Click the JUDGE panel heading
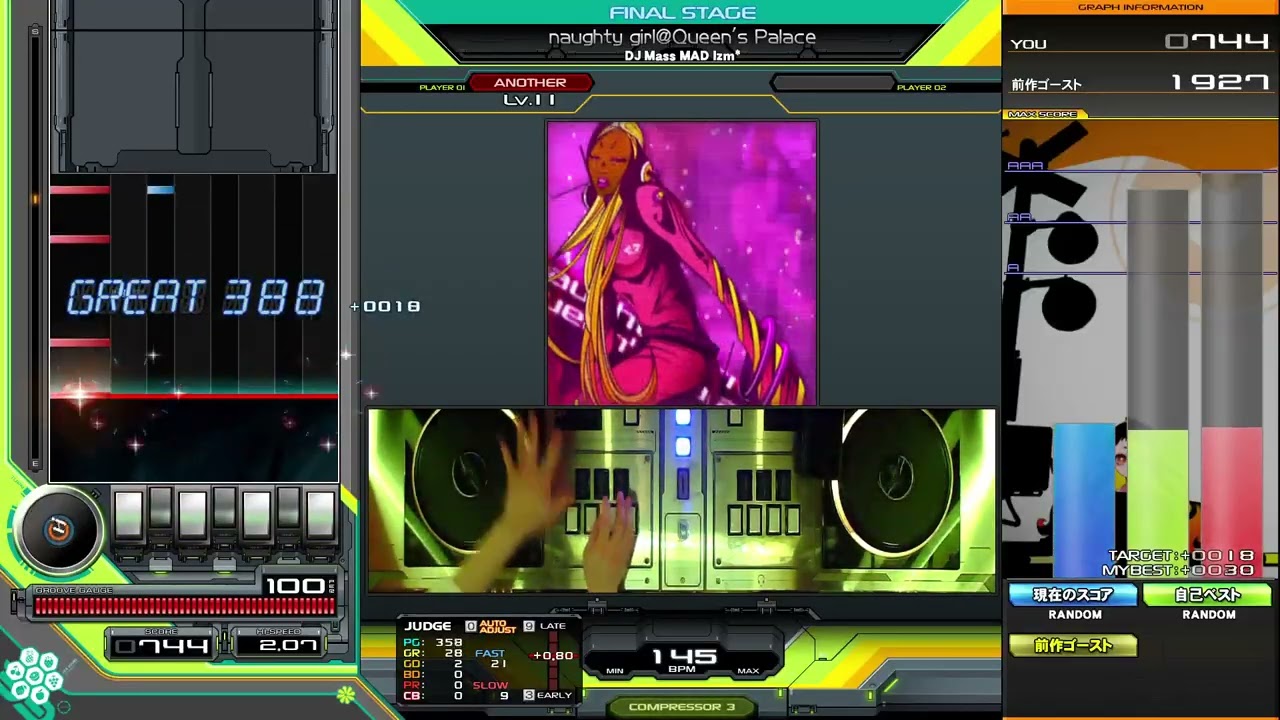Screen dimensions: 1280x720 coord(428,626)
